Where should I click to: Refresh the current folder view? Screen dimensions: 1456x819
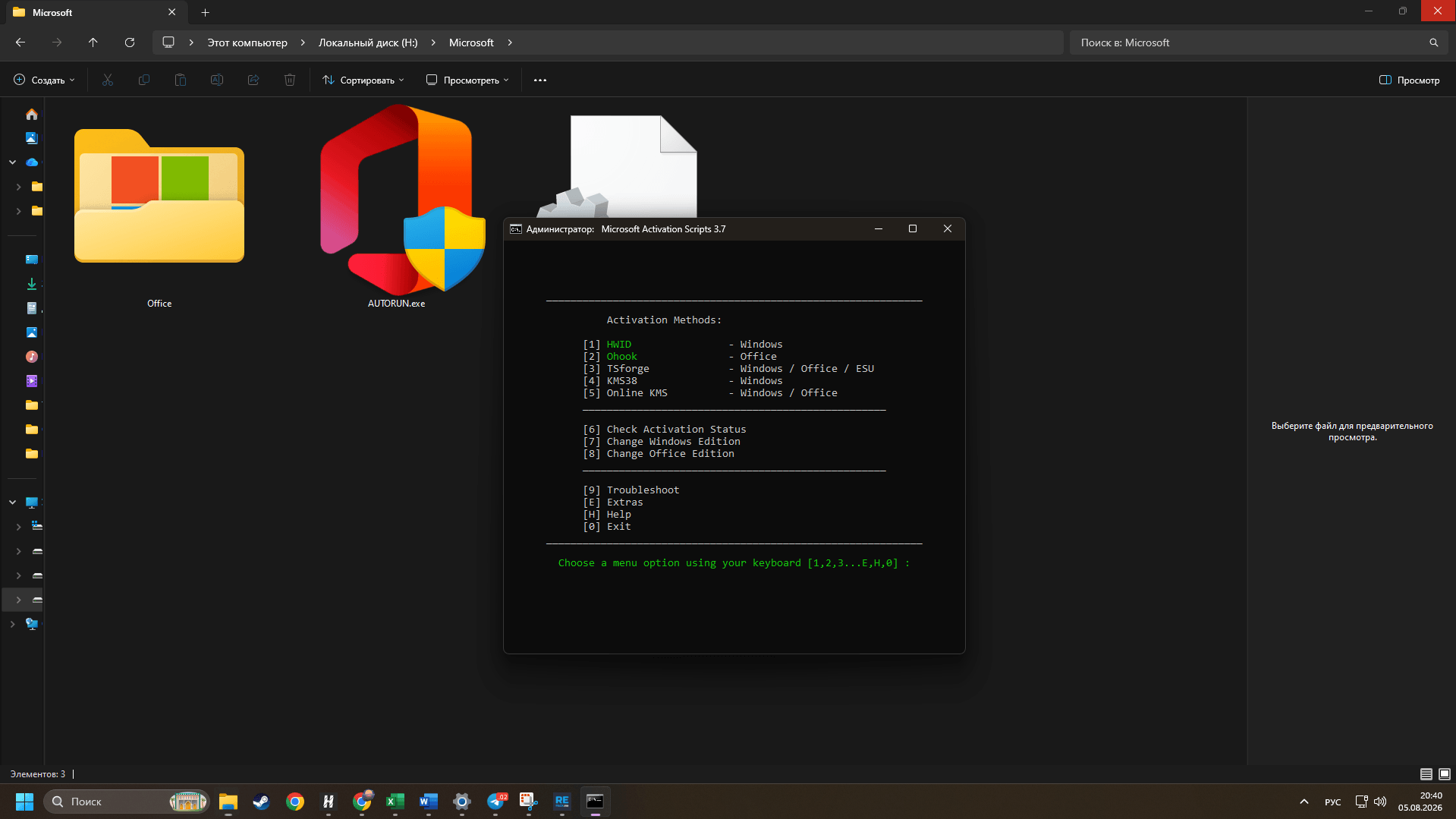coord(130,43)
